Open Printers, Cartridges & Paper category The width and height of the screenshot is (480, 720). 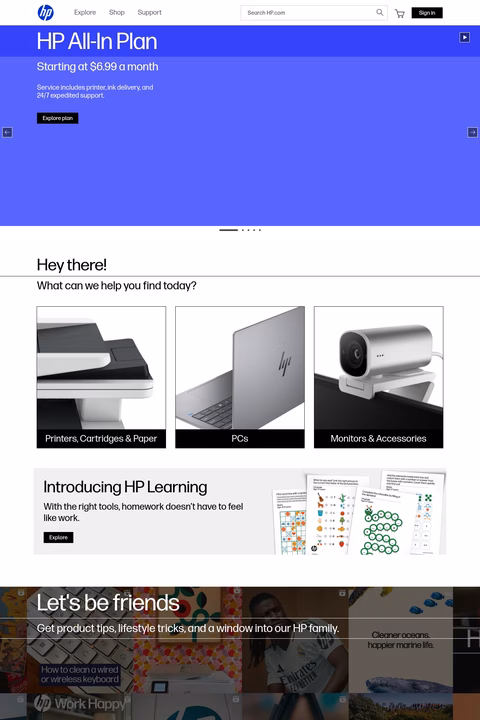point(101,377)
